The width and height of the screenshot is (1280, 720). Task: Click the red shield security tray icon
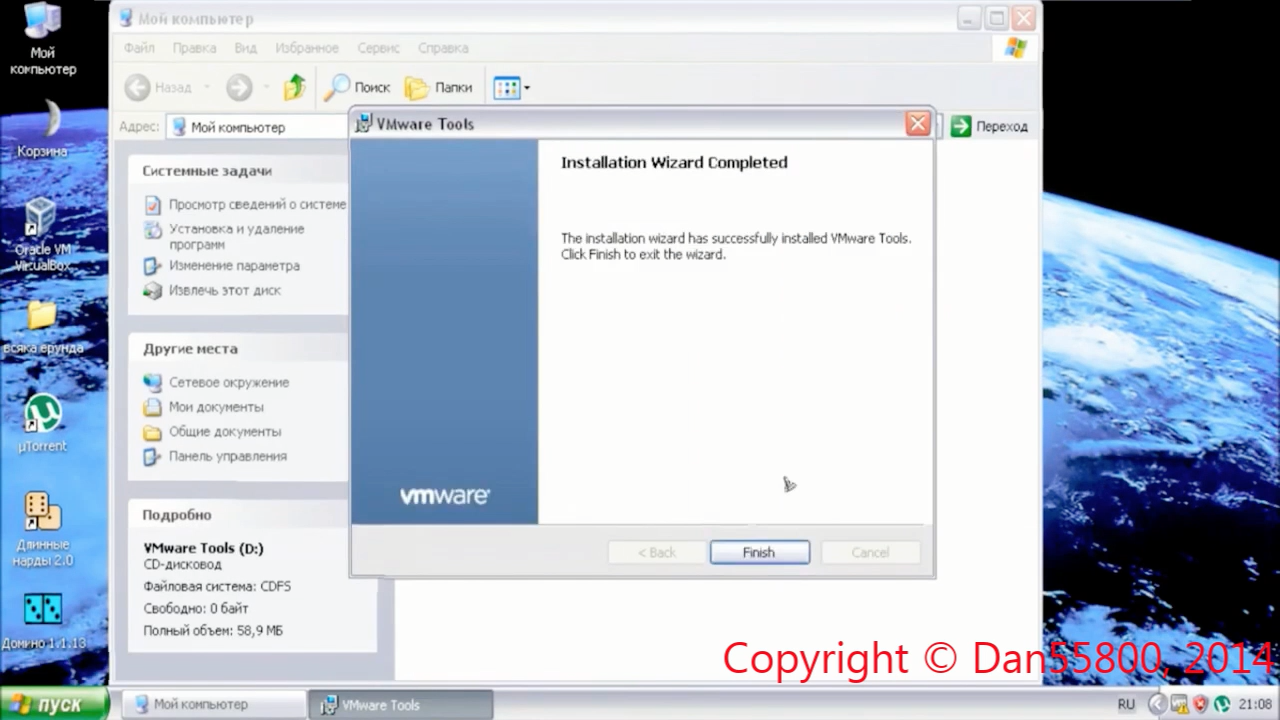click(1201, 704)
